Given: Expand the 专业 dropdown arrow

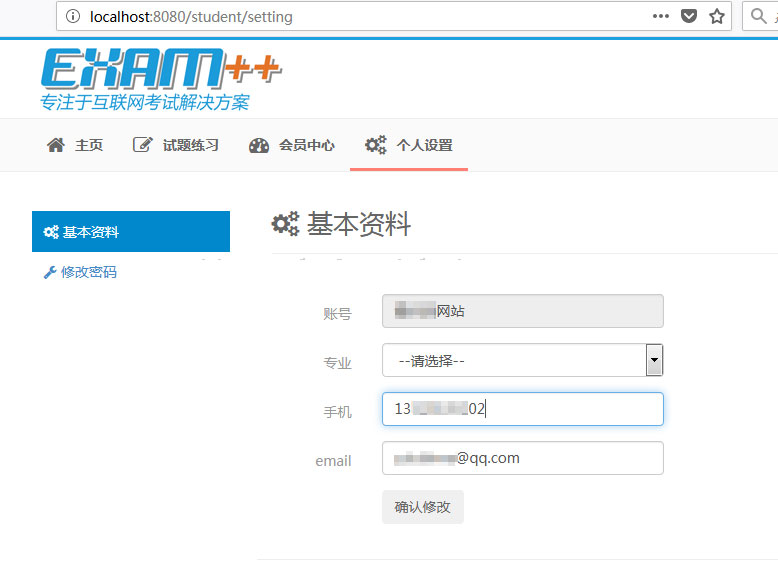Looking at the screenshot, I should (654, 360).
